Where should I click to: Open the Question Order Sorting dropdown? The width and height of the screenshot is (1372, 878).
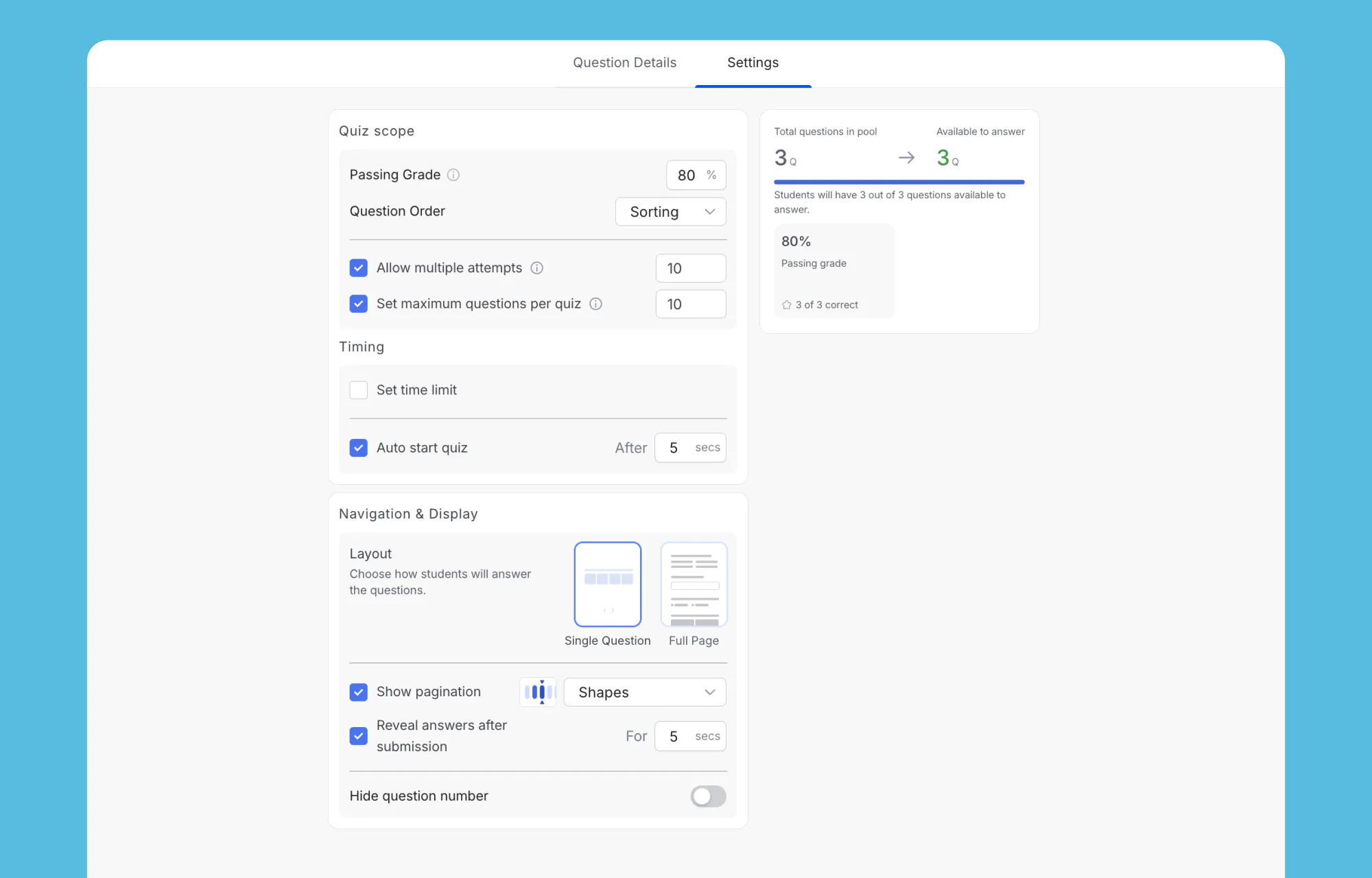pyautogui.click(x=670, y=212)
